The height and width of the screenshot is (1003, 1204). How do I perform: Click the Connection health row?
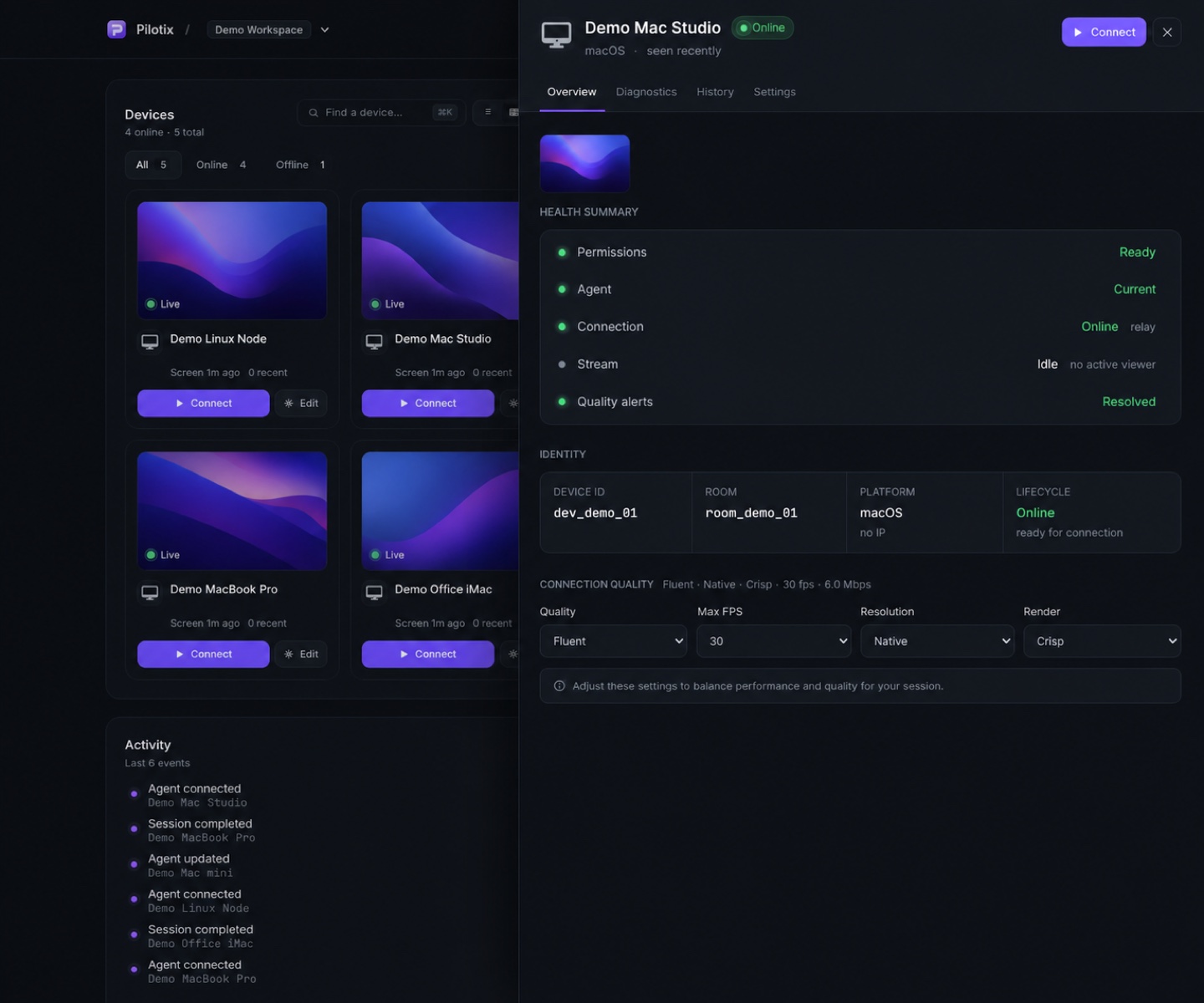(860, 327)
